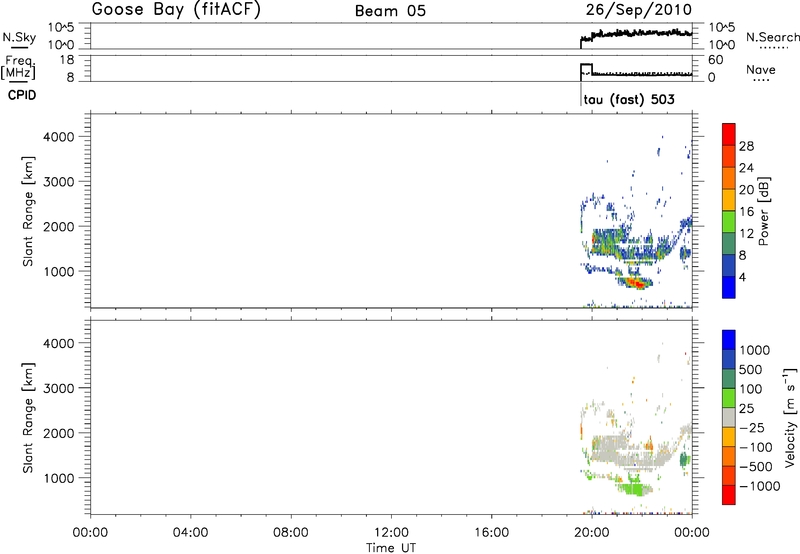Click the '4000' label on the power panel
The height and width of the screenshot is (554, 800).
(x=59, y=137)
